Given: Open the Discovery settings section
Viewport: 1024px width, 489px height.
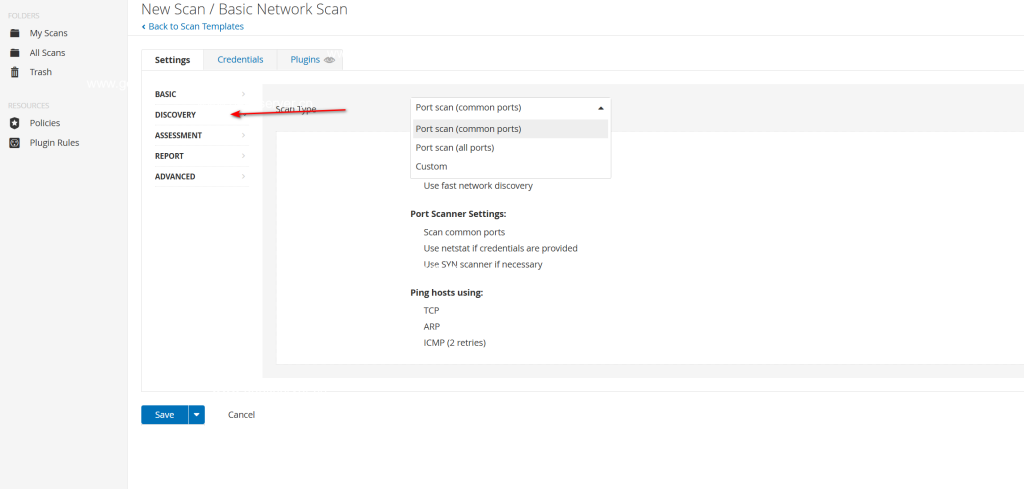Looking at the screenshot, I should (176, 115).
